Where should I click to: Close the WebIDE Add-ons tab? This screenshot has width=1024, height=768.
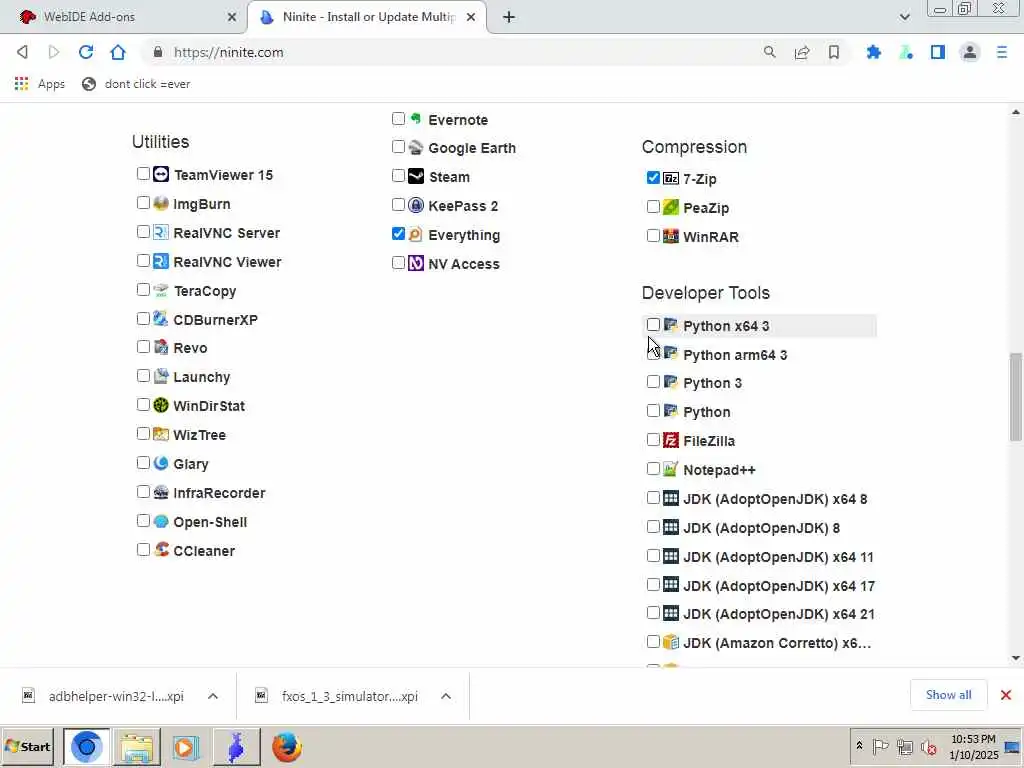tap(232, 18)
